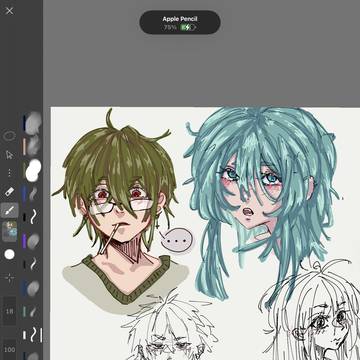The width and height of the screenshot is (360, 360).
Task: Pick the black wavy-stroke brush preset
Action: 31,217
